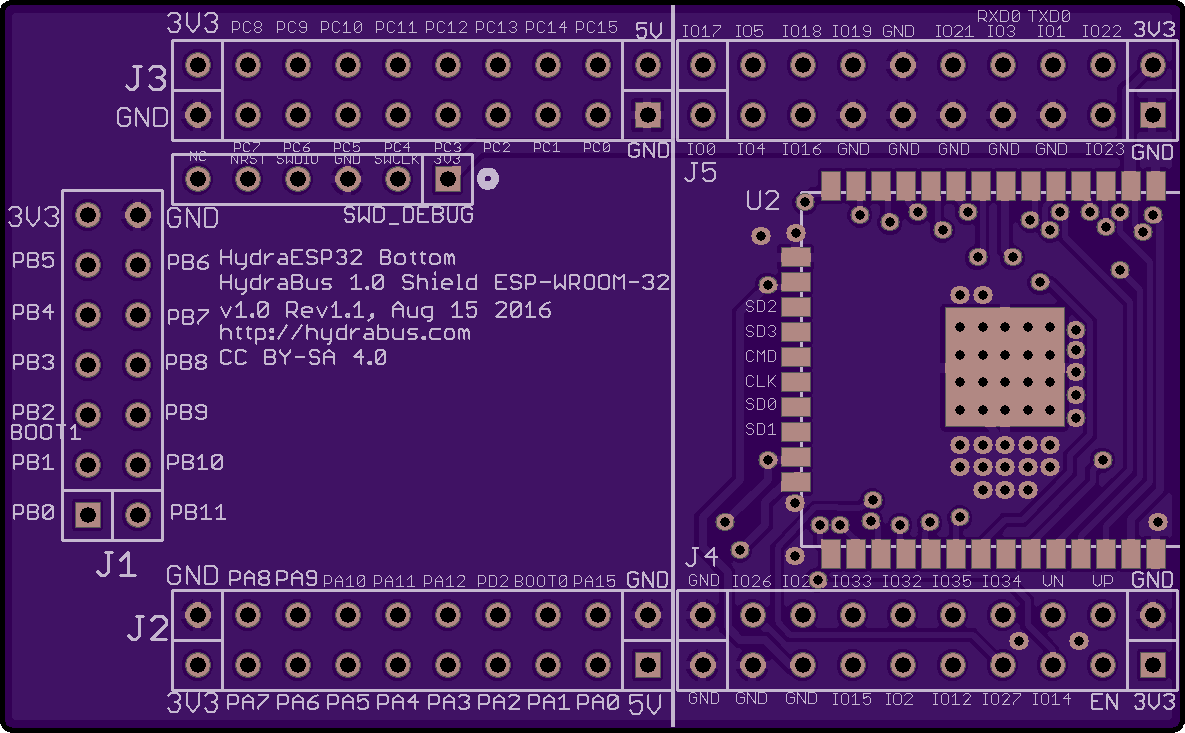
Task: Click the "SD1" label beside U2
Action: (761, 429)
